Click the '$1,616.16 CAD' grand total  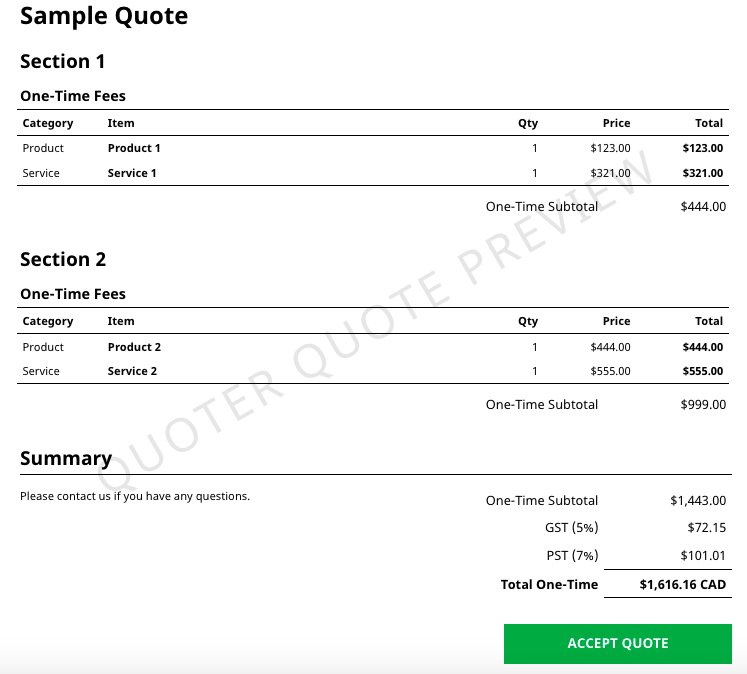click(x=683, y=584)
